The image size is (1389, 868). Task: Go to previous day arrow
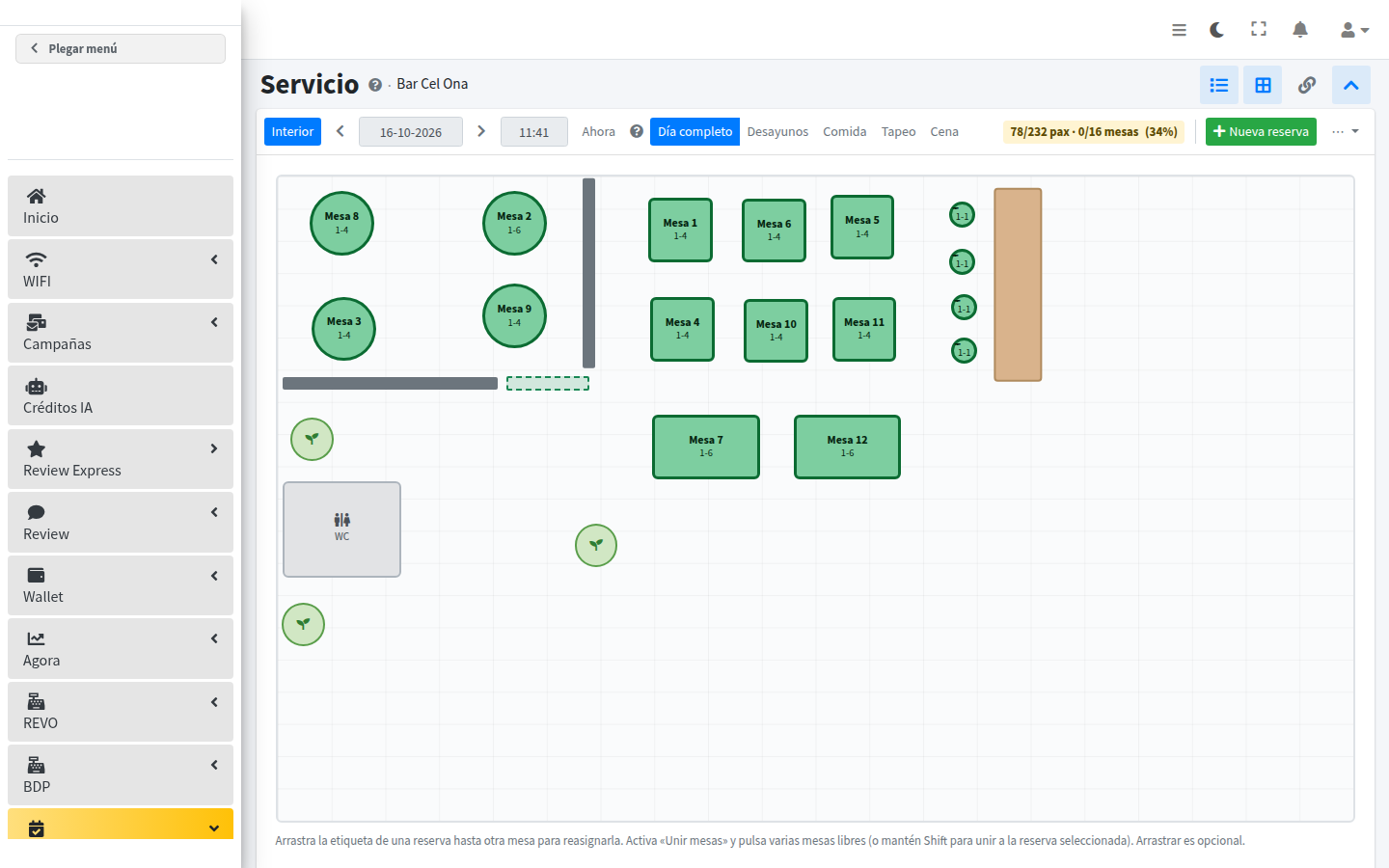[x=340, y=131]
